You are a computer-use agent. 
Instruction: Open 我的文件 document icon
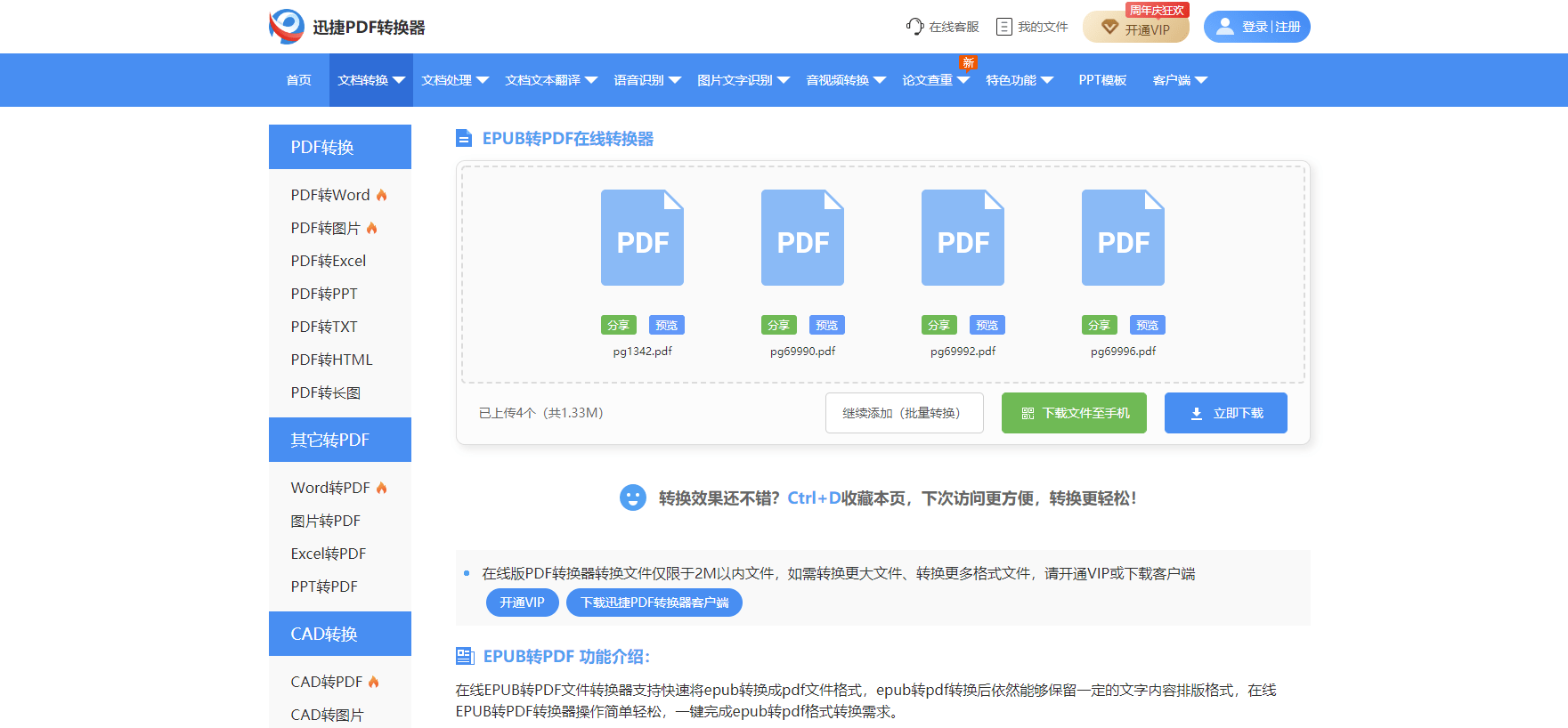[x=1003, y=27]
